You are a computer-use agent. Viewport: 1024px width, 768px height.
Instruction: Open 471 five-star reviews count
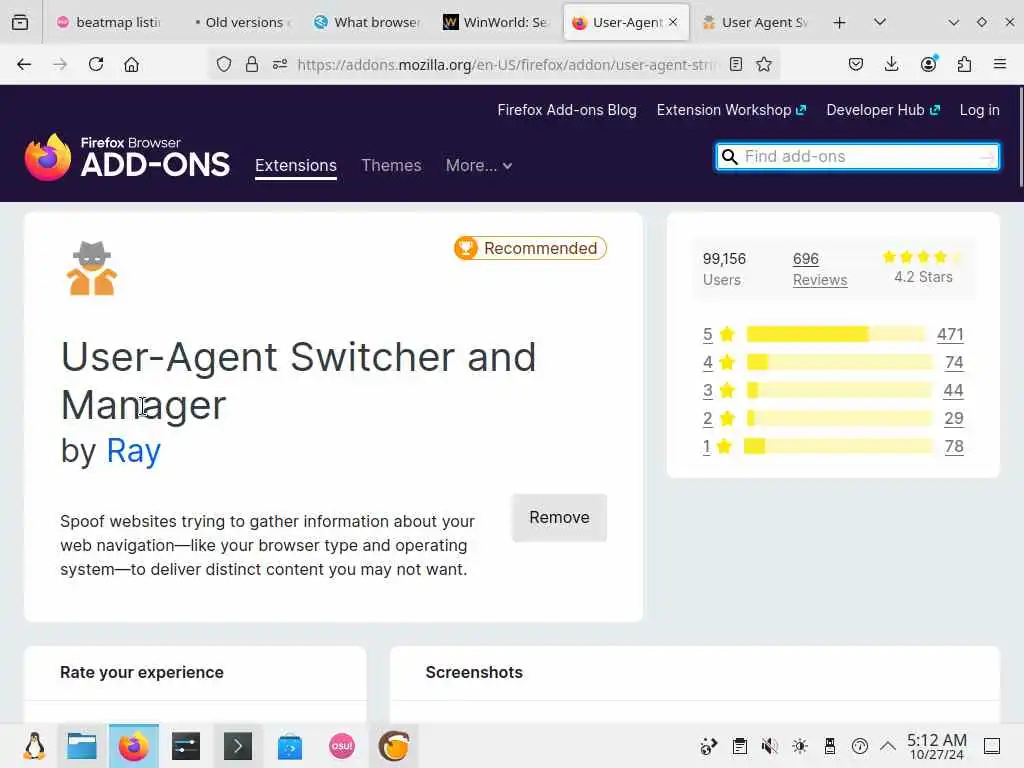point(950,334)
